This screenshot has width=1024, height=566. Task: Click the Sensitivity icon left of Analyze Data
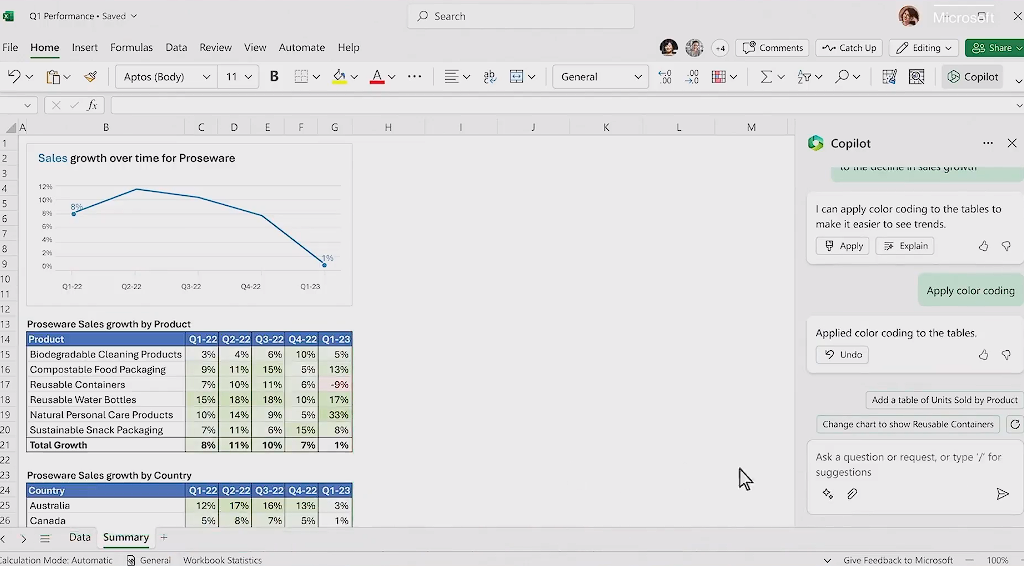pos(889,76)
